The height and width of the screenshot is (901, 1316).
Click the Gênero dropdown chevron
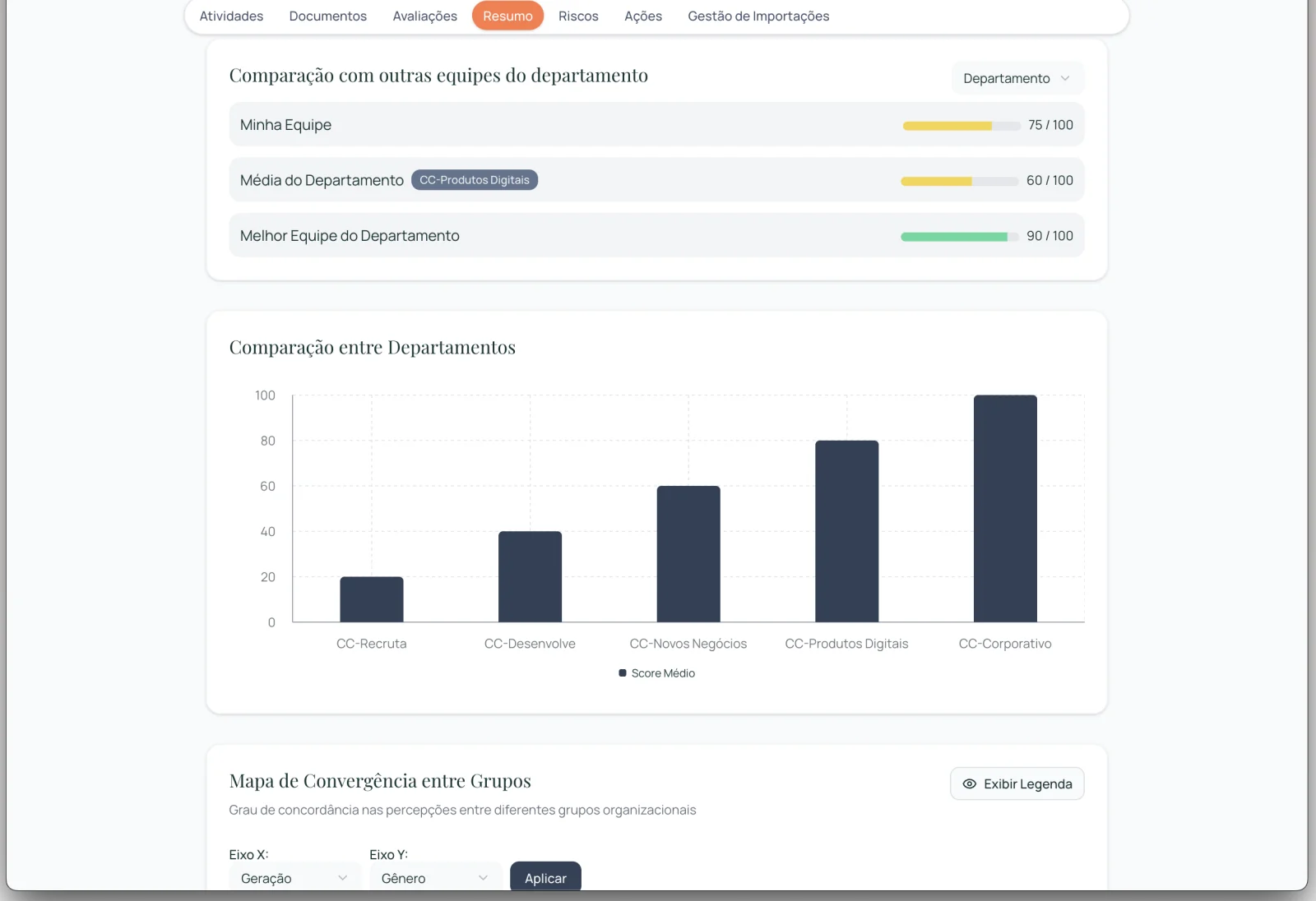483,878
